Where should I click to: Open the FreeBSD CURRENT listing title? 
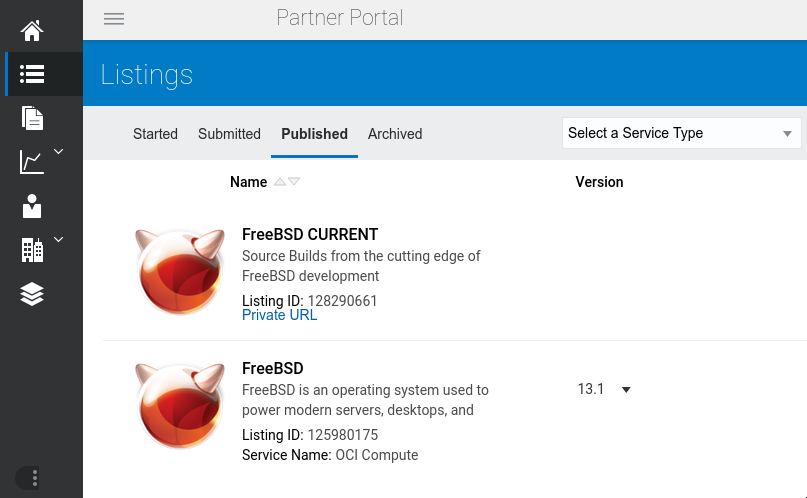pyautogui.click(x=310, y=235)
